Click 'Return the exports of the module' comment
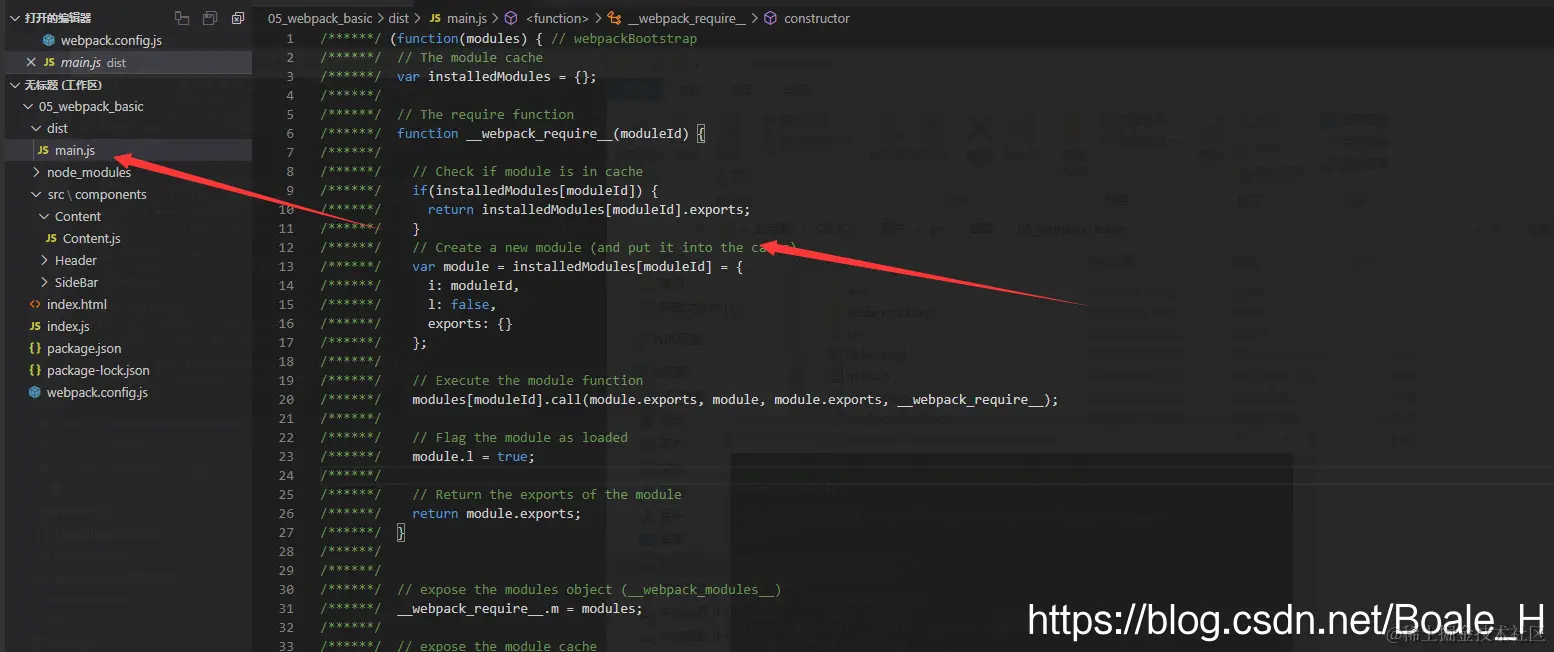 [558, 494]
